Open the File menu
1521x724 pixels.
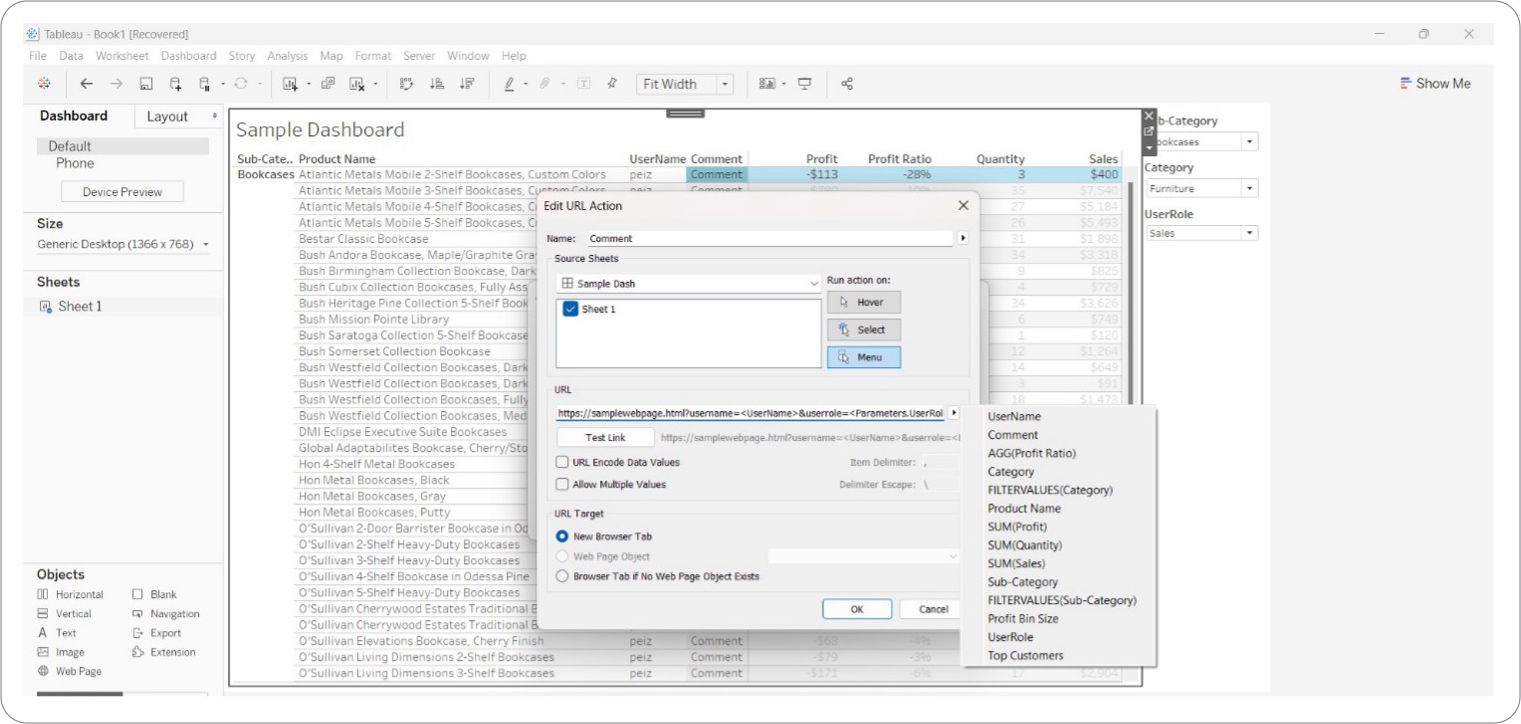[x=38, y=56]
